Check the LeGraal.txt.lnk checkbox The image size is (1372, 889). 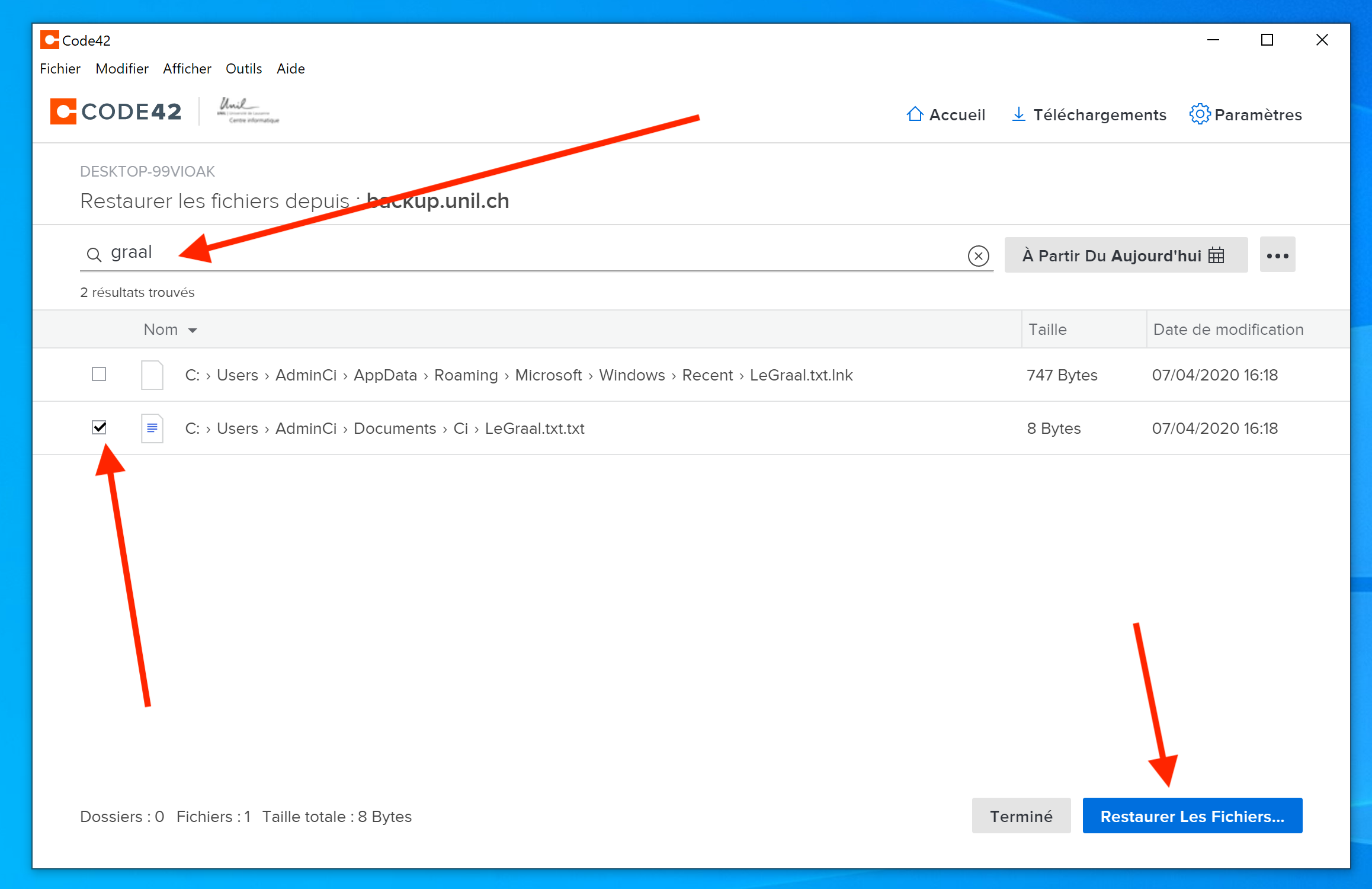pos(99,374)
